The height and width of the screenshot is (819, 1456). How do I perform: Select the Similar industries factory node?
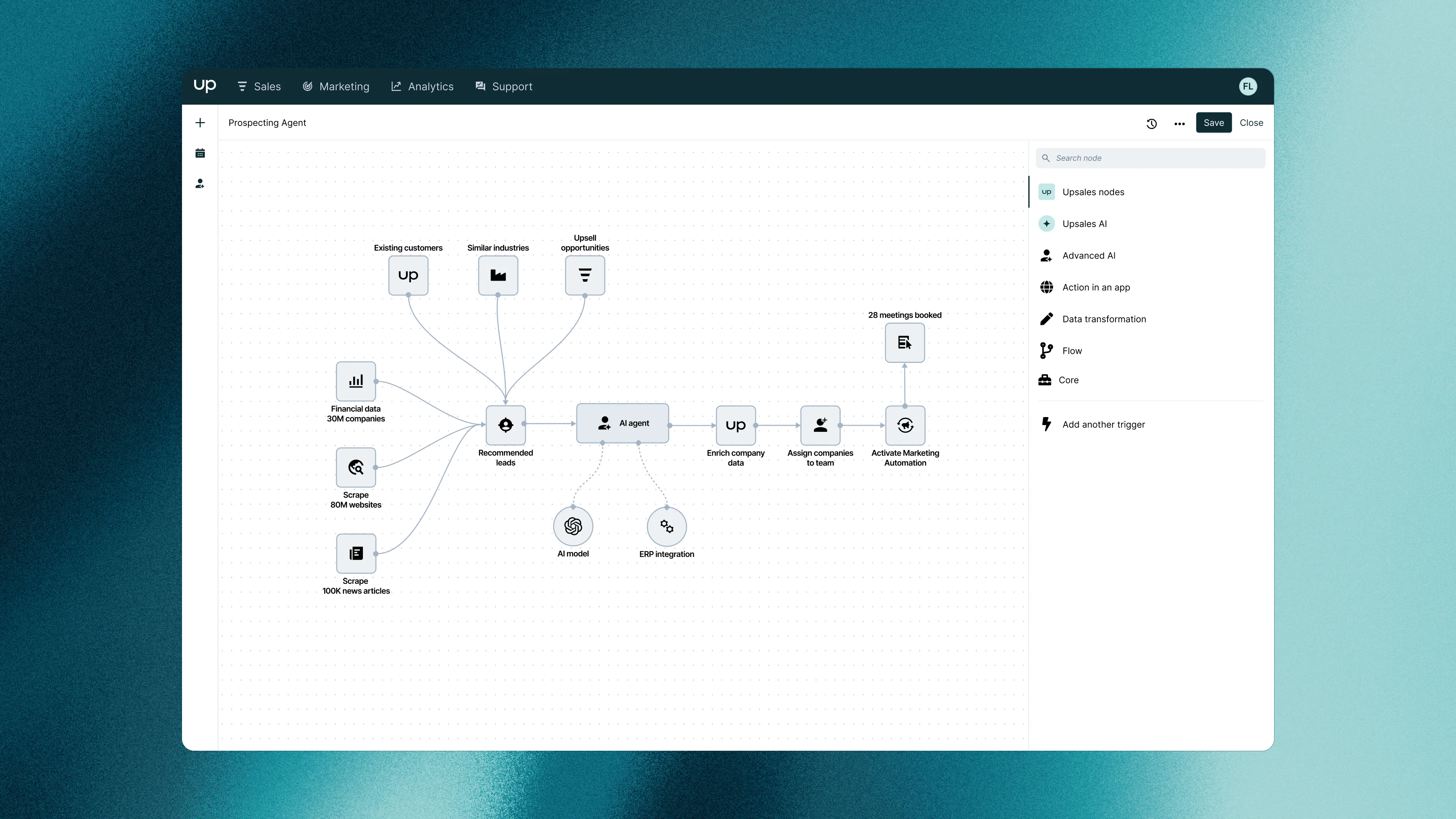(498, 275)
